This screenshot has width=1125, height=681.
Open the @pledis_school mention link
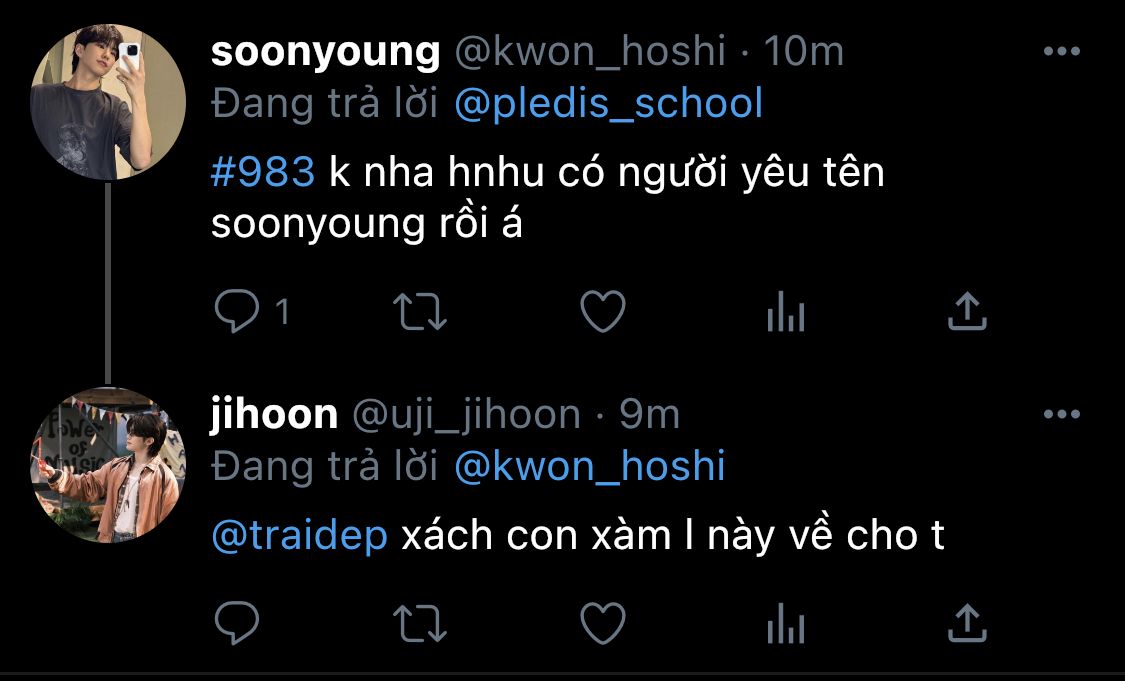608,104
